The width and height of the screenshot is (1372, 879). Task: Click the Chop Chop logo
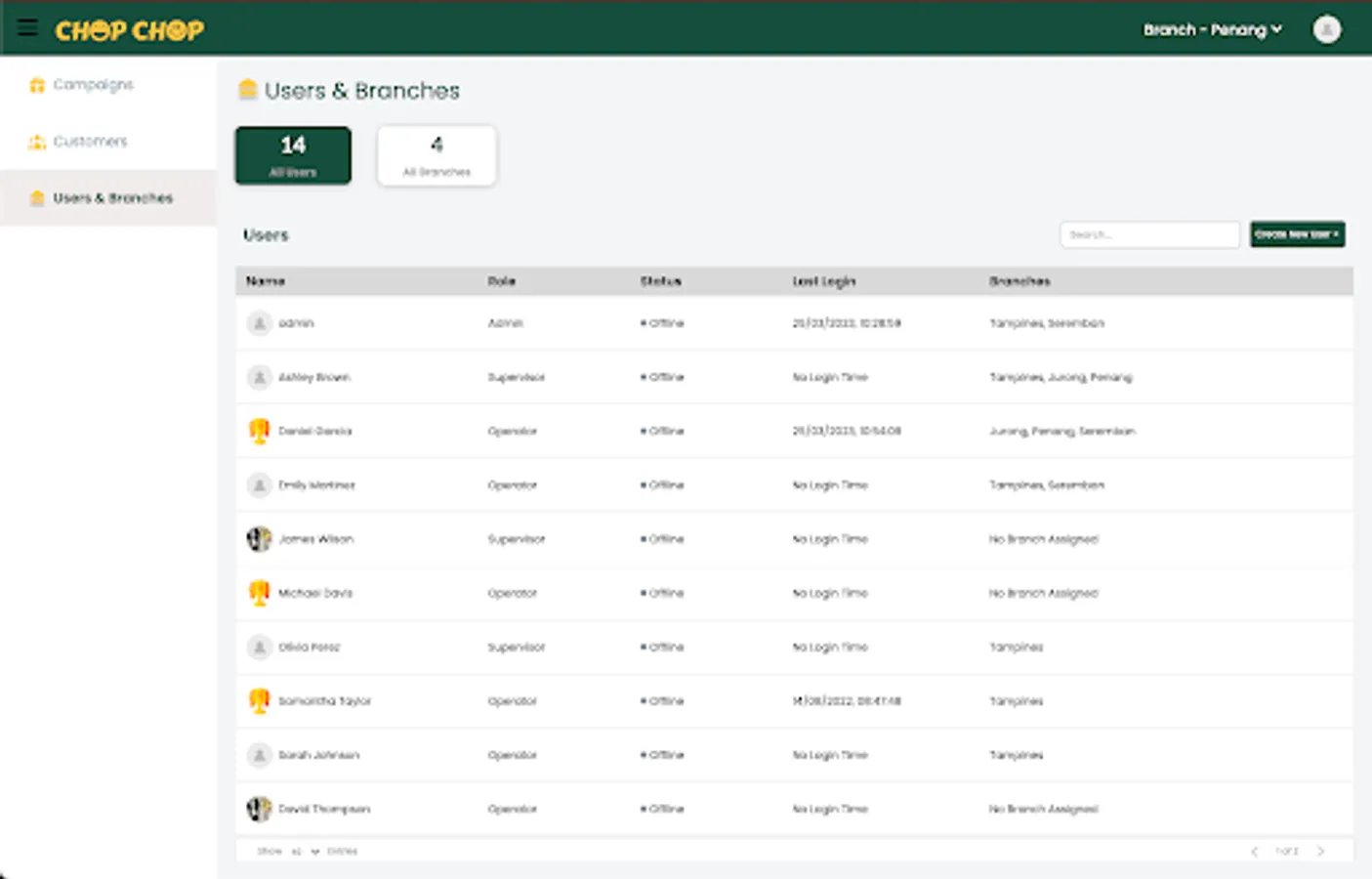(130, 30)
